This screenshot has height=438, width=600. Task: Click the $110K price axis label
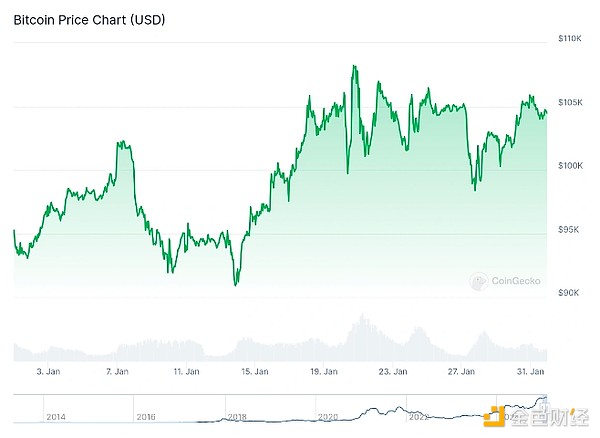pyautogui.click(x=570, y=38)
